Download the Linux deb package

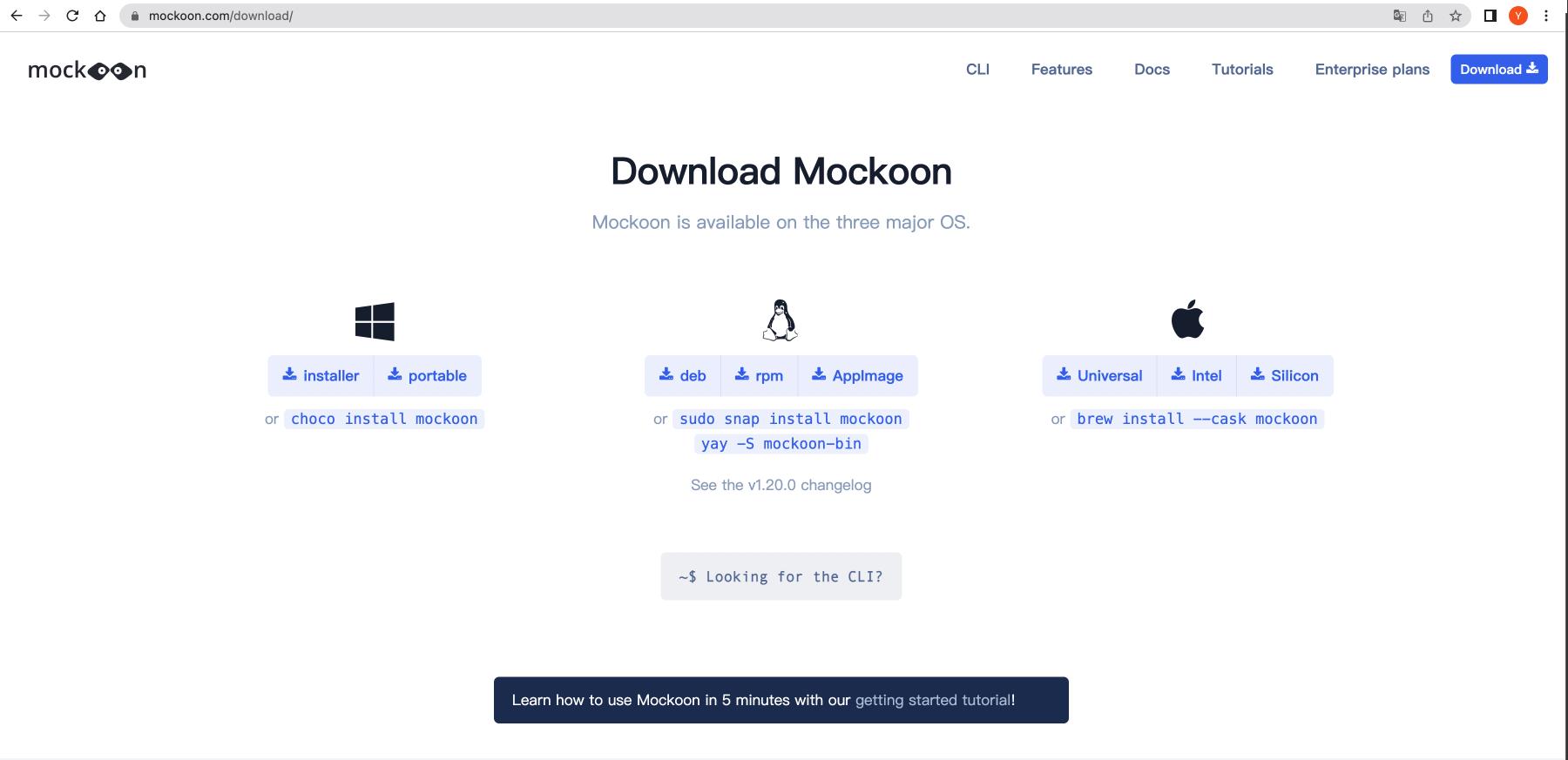pos(682,376)
